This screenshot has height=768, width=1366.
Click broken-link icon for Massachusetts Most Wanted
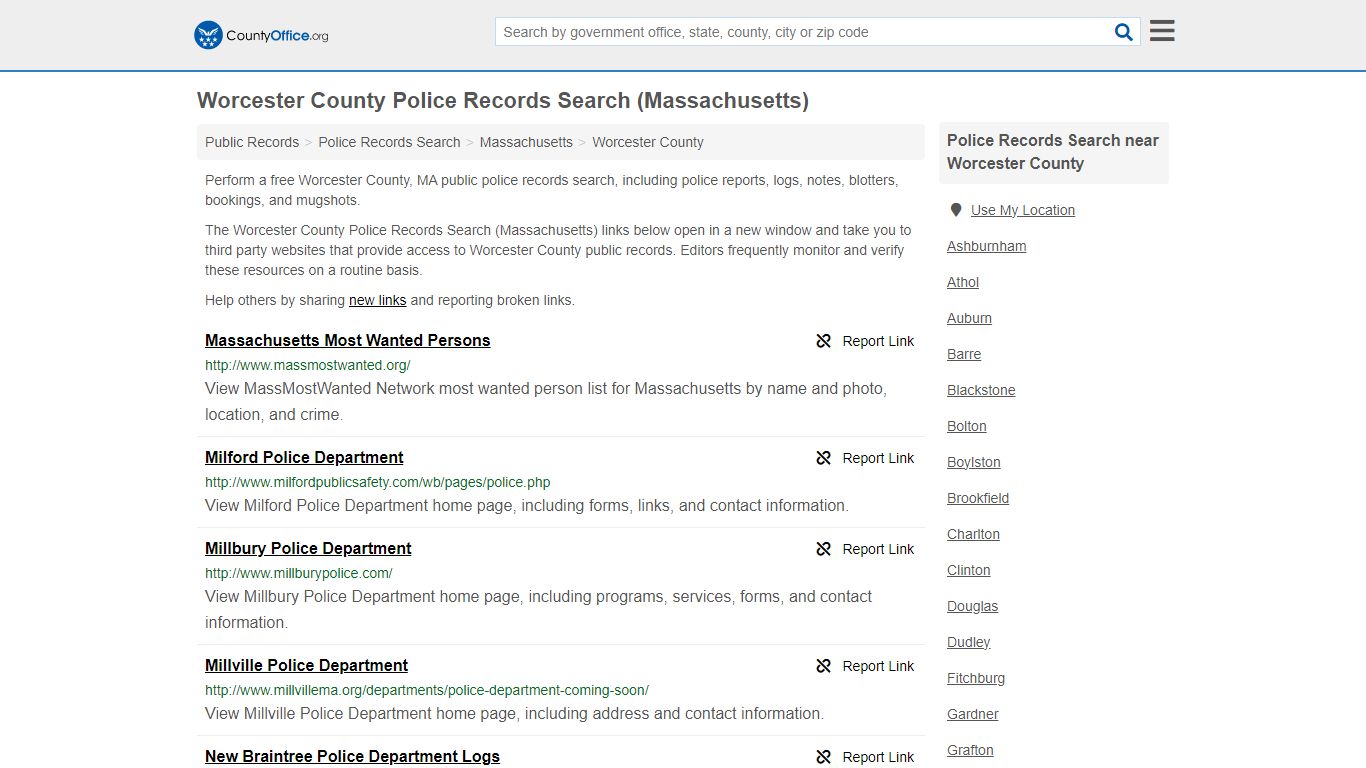pos(824,341)
